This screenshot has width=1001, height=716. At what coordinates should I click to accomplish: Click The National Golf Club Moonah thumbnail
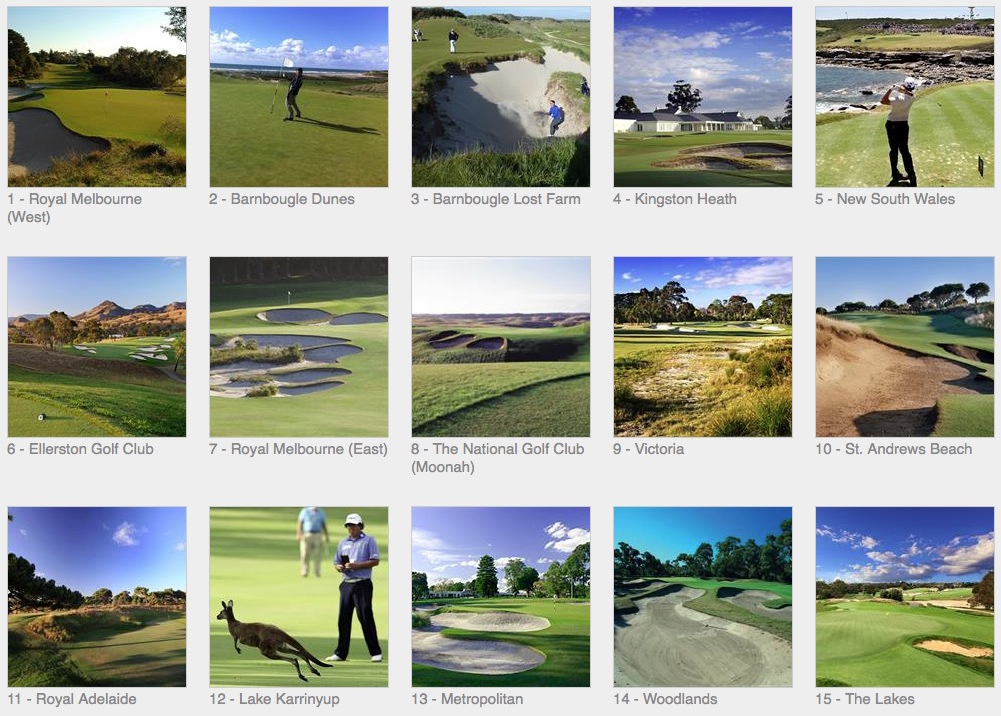point(501,347)
